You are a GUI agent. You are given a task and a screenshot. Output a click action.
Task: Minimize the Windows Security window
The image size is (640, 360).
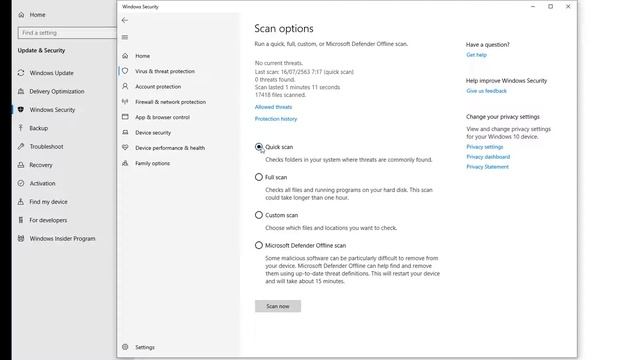pos(533,7)
